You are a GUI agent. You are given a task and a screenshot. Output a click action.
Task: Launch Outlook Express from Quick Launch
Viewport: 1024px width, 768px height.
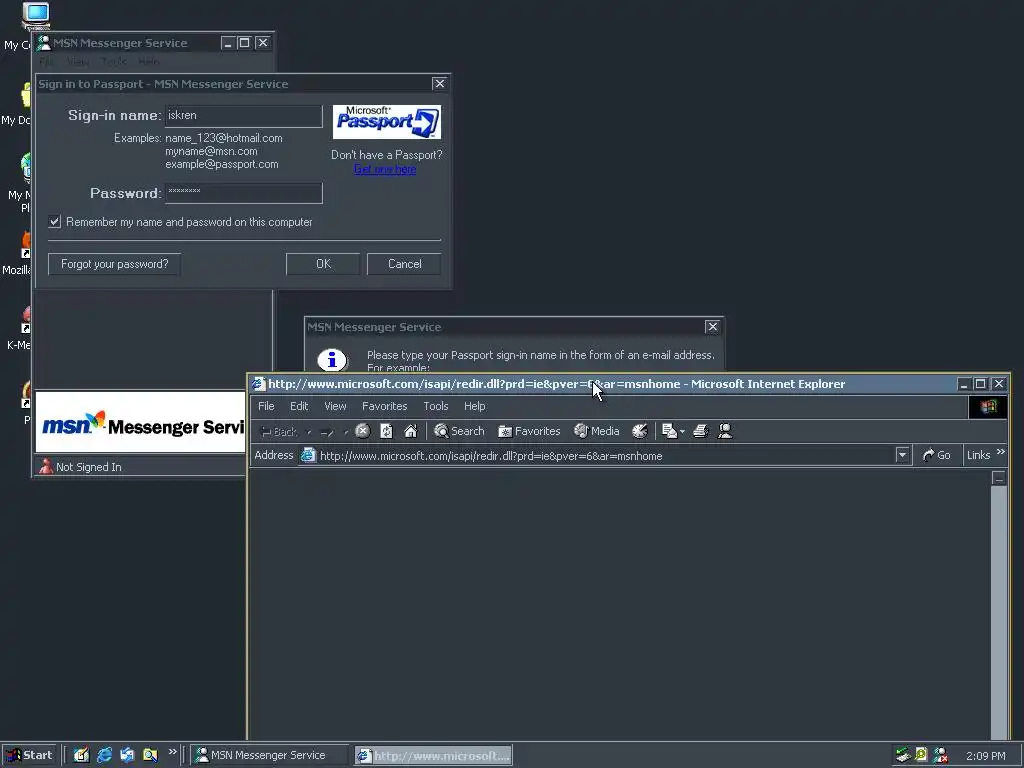click(x=127, y=755)
